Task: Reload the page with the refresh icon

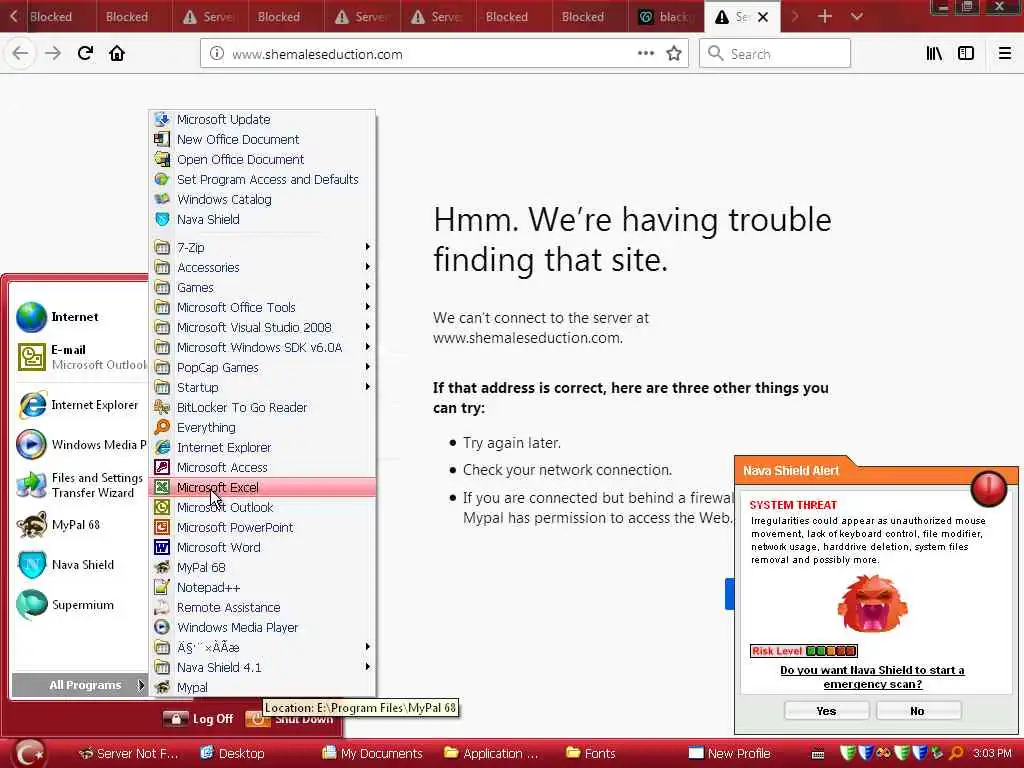Action: [85, 53]
